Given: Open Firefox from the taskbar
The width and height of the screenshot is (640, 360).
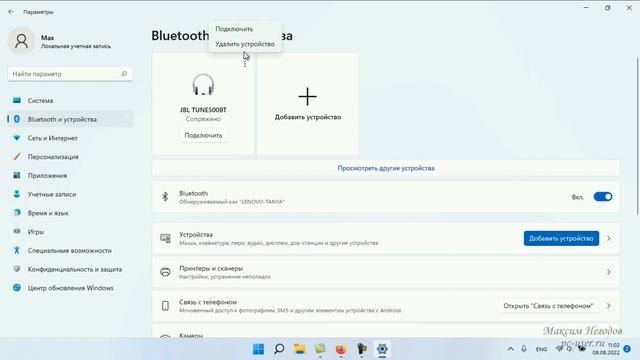Looking at the screenshot, I should 340,349.
